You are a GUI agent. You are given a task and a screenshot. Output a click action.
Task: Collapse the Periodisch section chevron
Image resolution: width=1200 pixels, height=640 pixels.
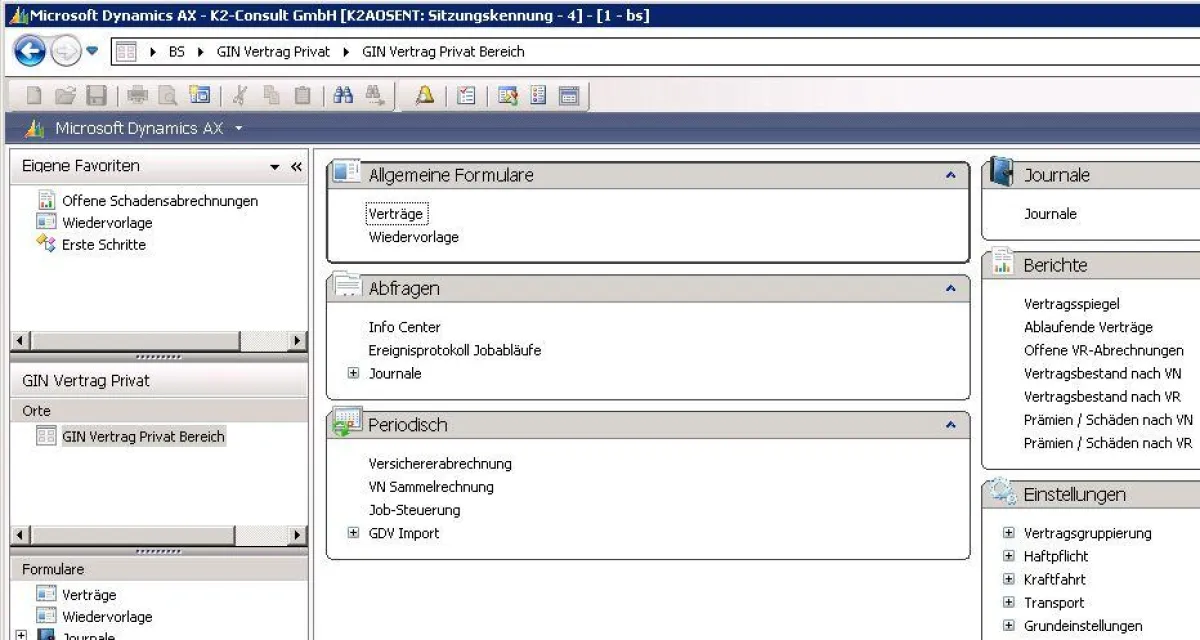tap(950, 425)
